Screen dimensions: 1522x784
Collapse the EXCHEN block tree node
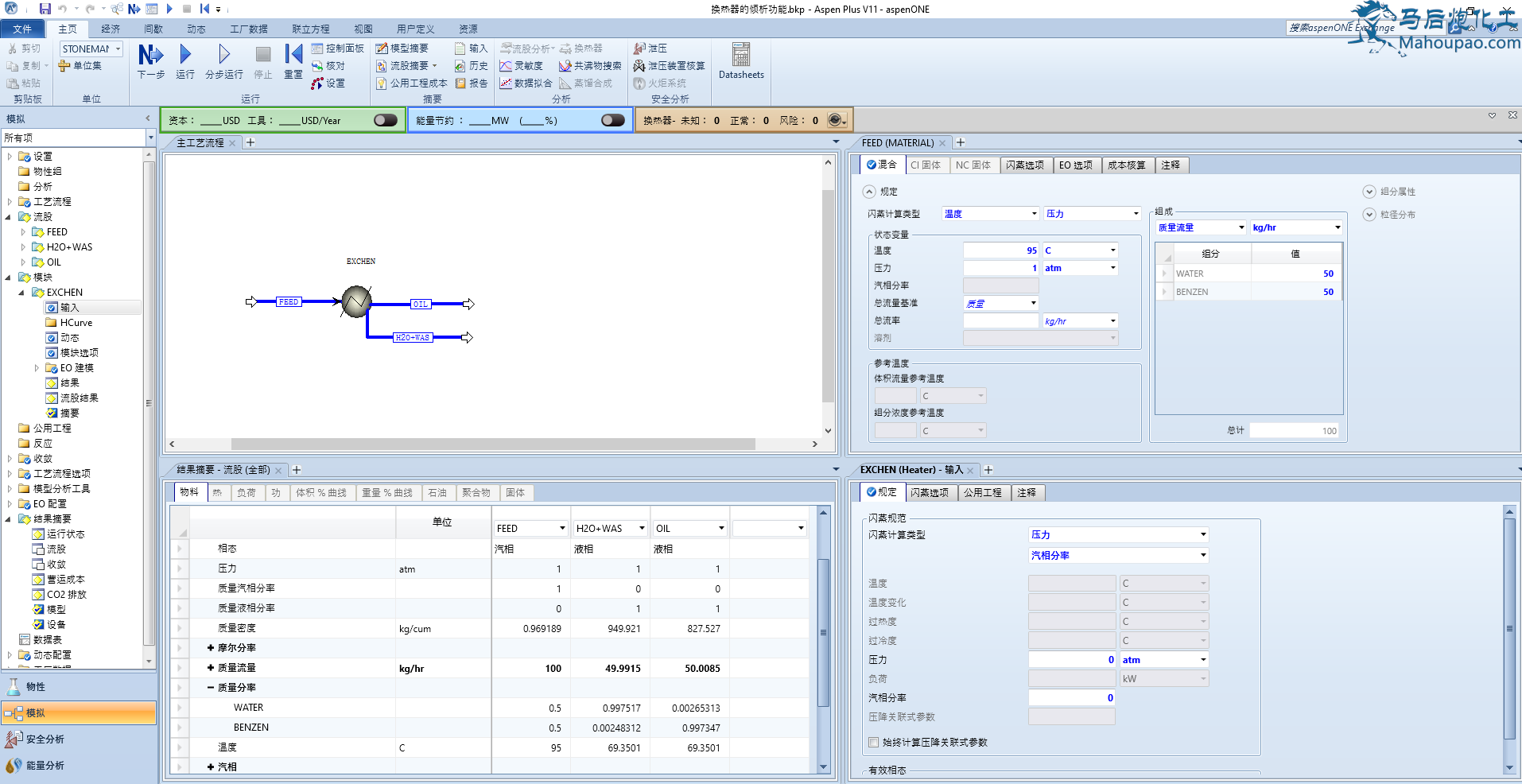(x=21, y=293)
